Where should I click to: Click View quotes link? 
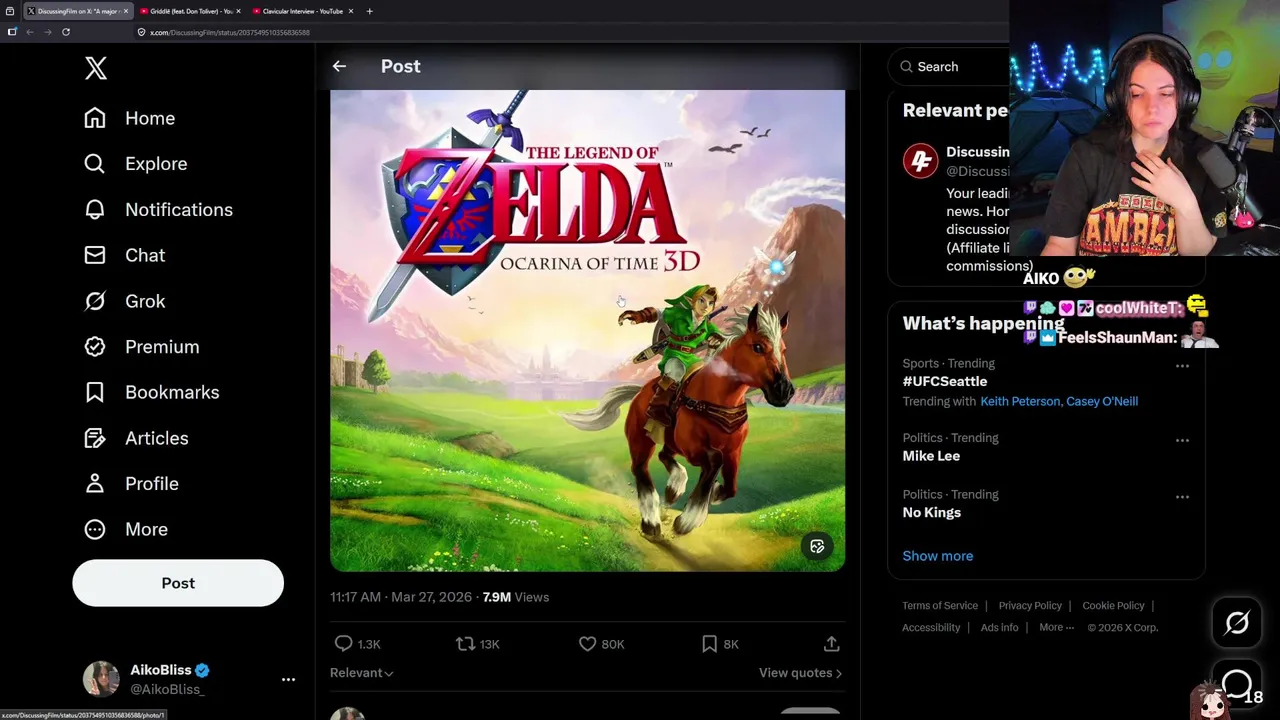[800, 673]
